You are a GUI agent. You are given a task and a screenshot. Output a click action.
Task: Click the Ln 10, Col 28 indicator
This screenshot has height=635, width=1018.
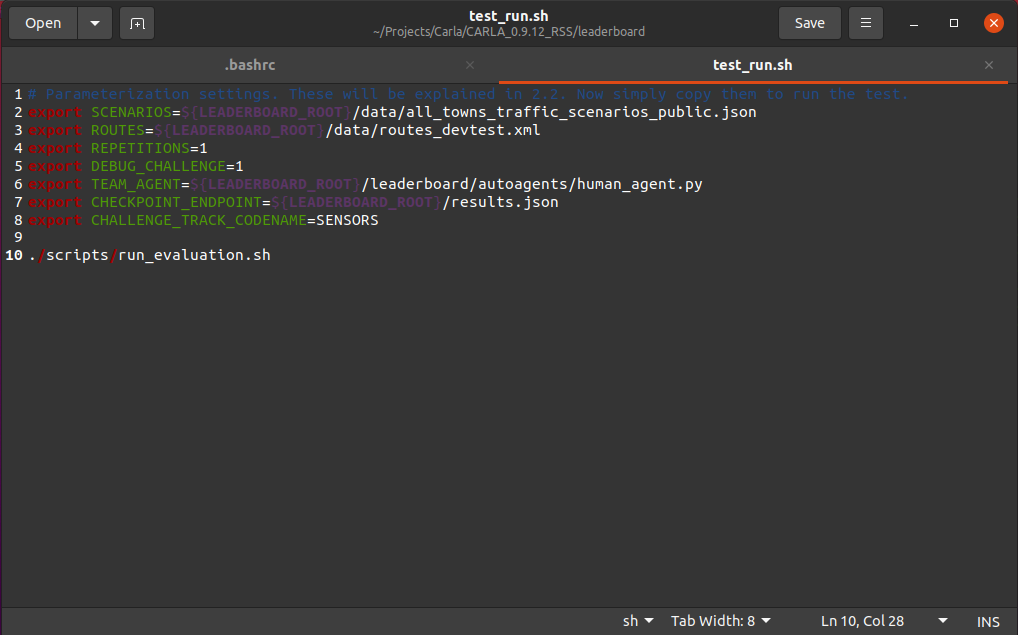pyautogui.click(x=862, y=620)
